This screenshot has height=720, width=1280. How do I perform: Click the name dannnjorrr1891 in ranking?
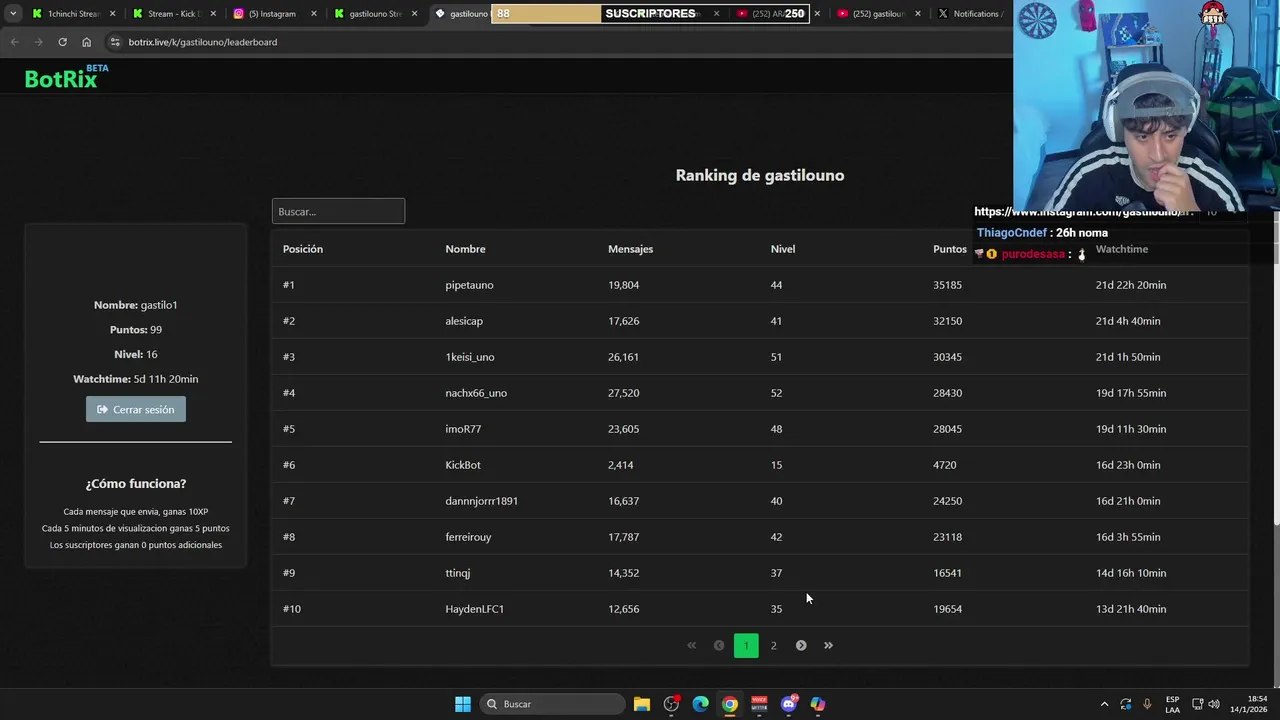coord(482,501)
